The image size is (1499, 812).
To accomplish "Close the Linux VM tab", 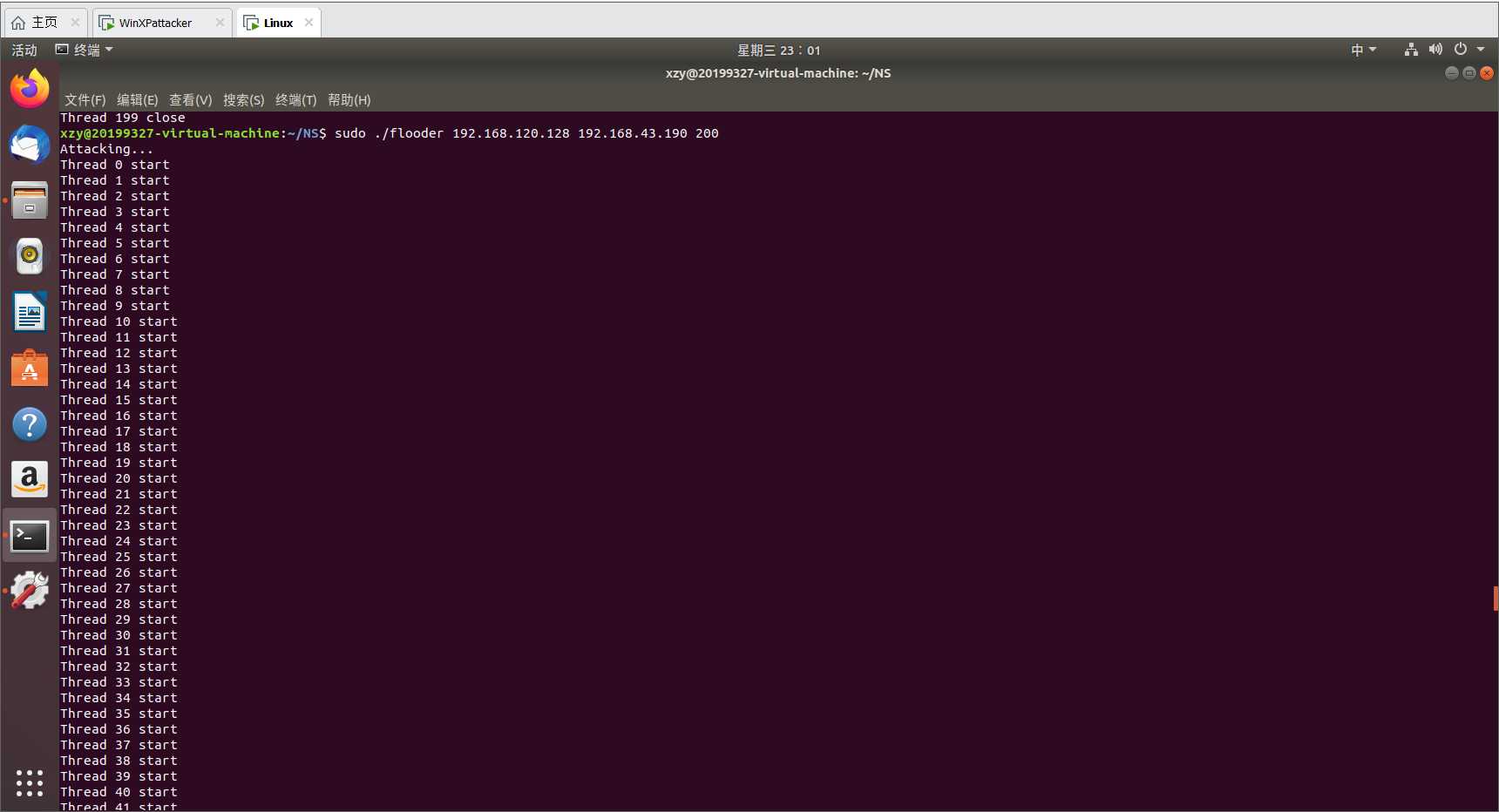I will [x=309, y=23].
